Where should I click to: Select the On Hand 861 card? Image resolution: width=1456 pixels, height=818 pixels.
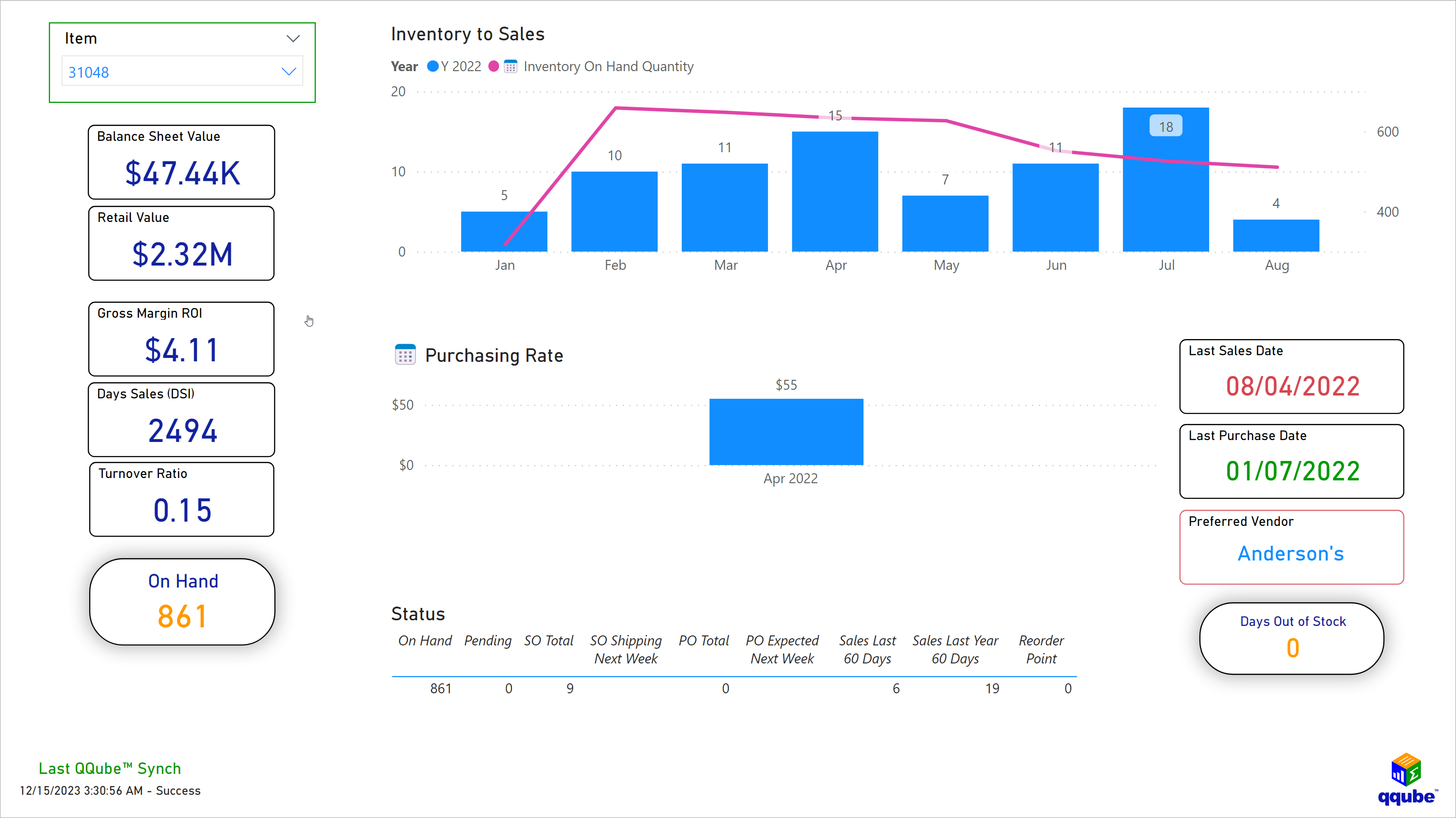[x=182, y=601]
